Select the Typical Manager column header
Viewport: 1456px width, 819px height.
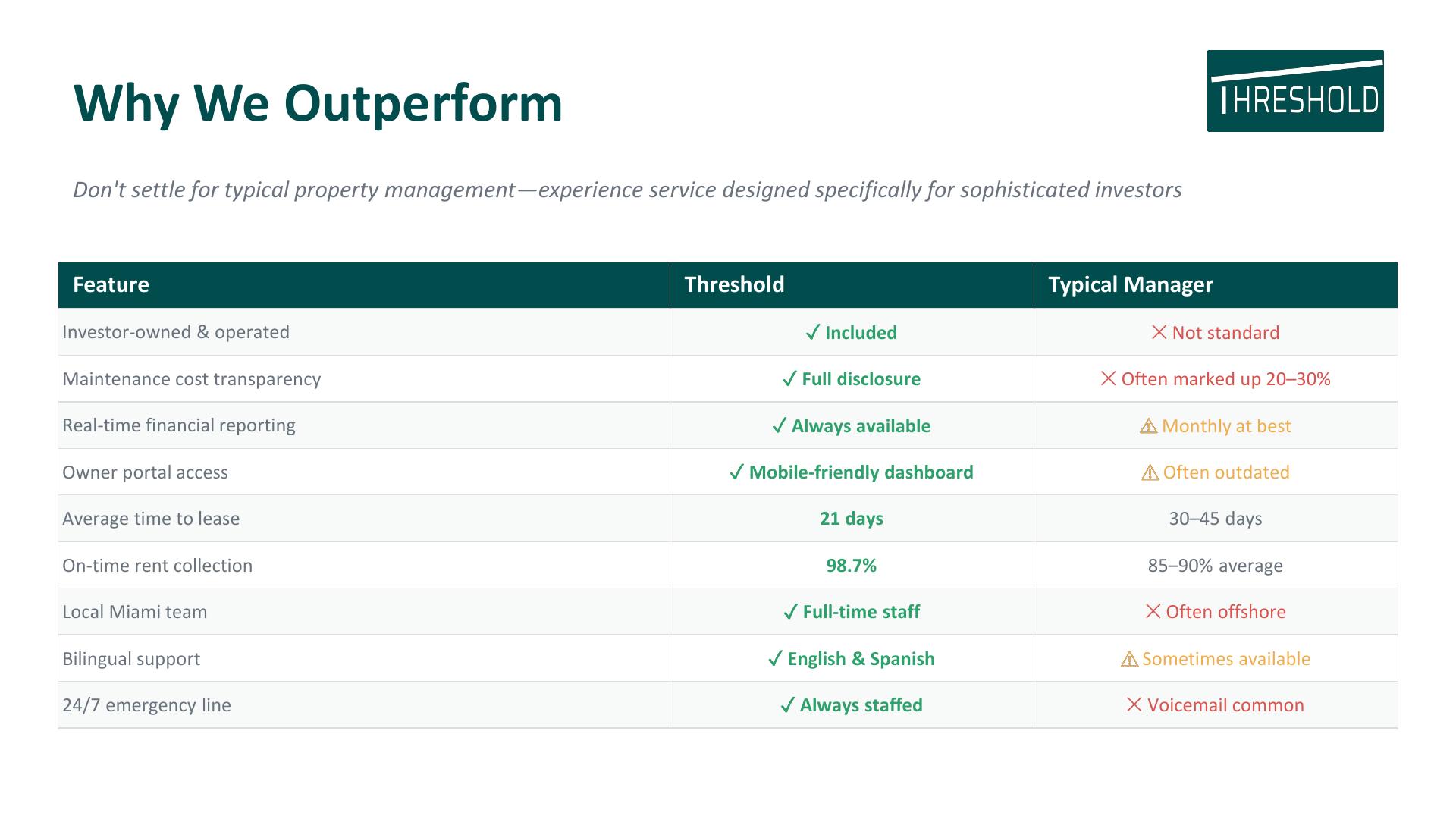pos(1216,285)
